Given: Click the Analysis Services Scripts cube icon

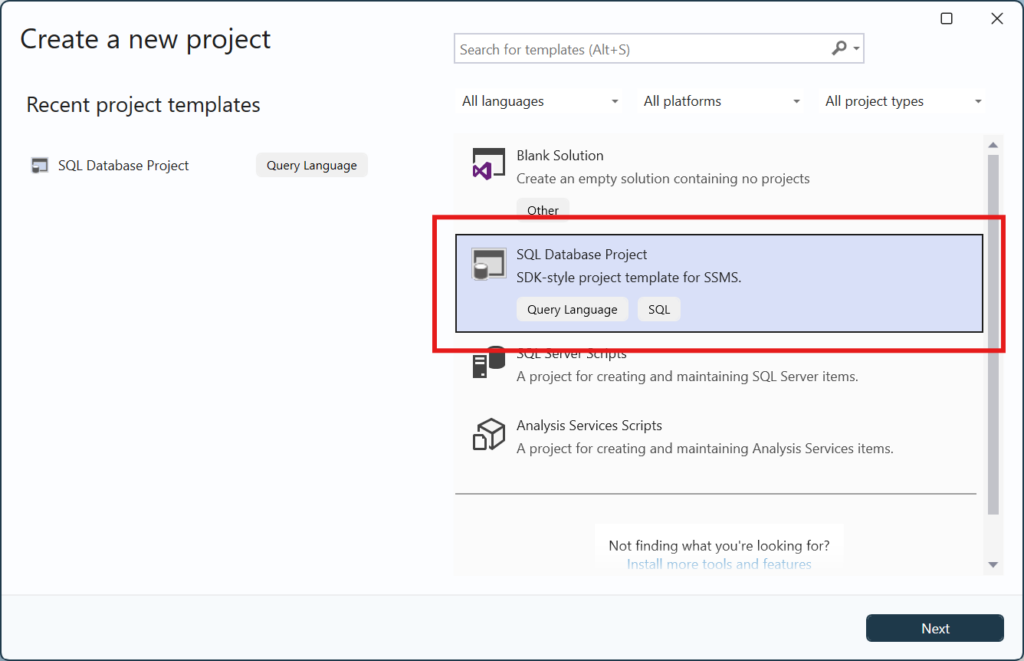Looking at the screenshot, I should (x=487, y=436).
